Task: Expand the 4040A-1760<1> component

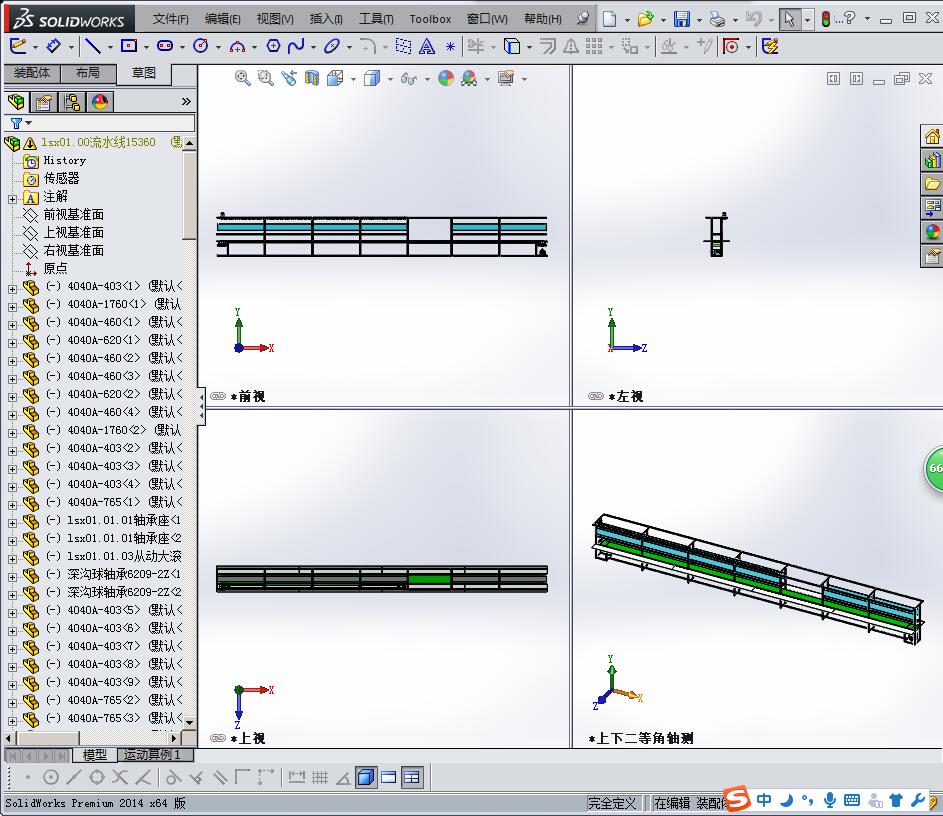Action: (x=12, y=307)
